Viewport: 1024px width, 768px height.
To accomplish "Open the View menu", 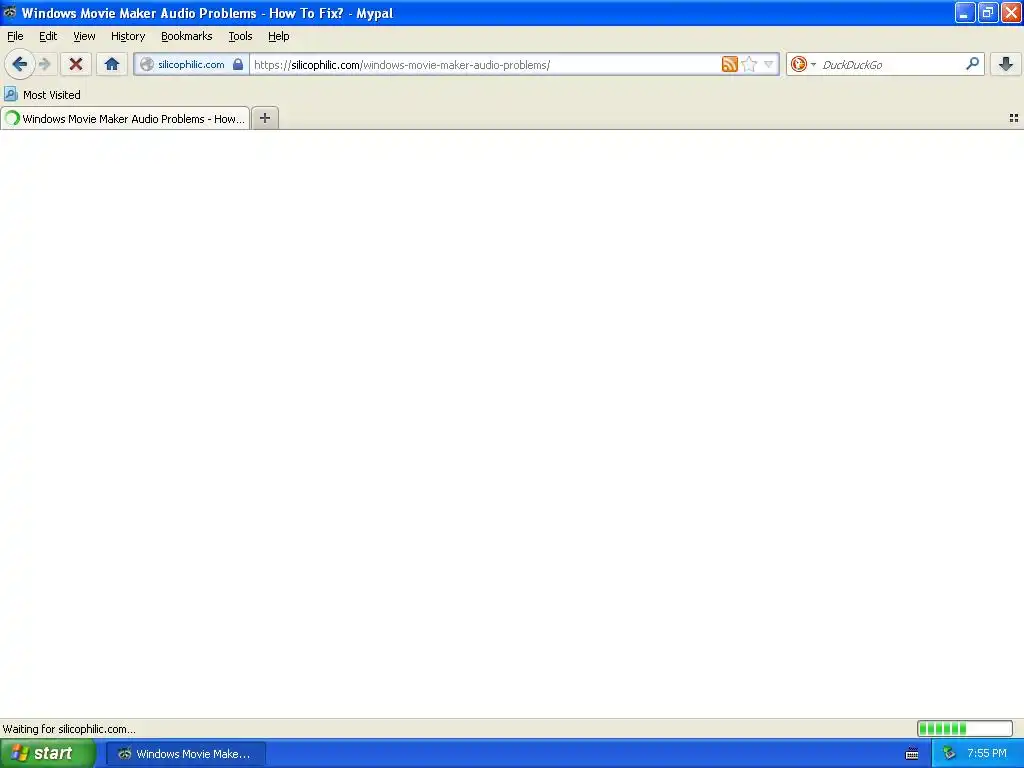I will (84, 36).
